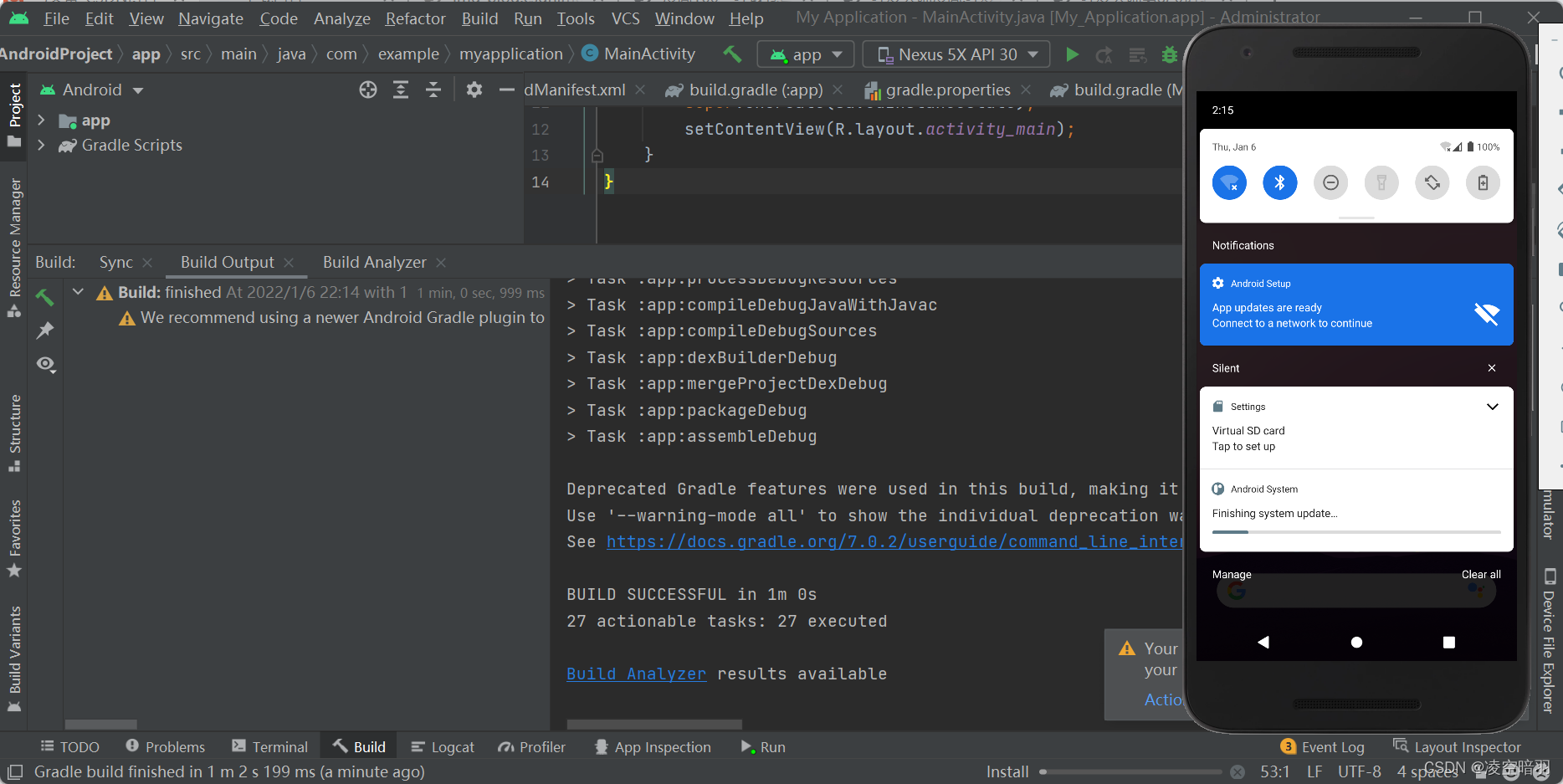Viewport: 1563px width, 784px height.
Task: Dismiss the Silent notifications section
Action: (x=1492, y=368)
